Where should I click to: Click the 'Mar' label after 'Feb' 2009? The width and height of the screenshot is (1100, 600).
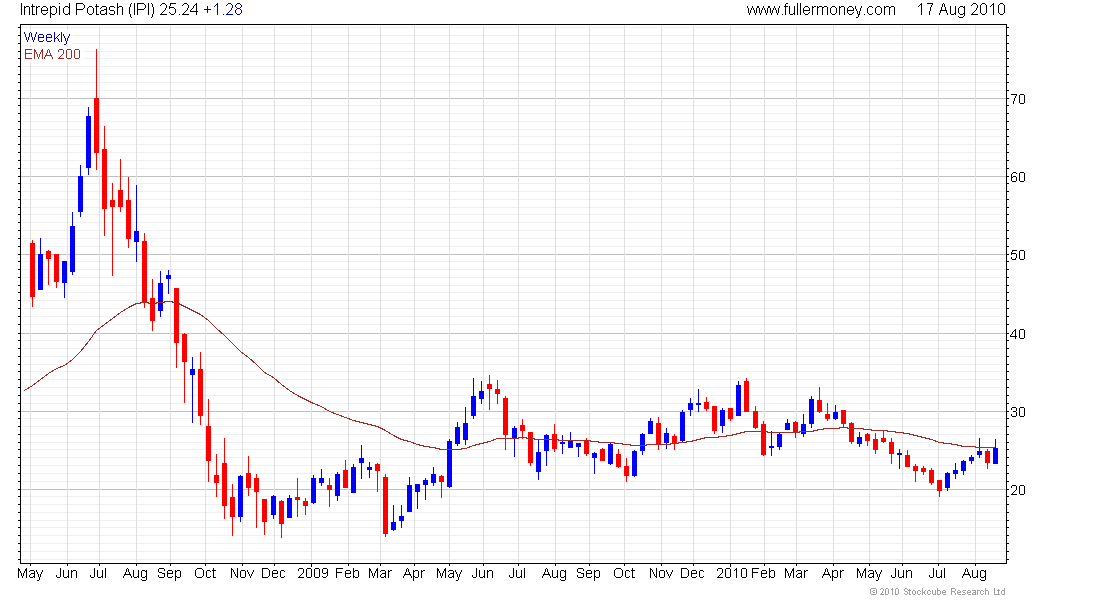(x=380, y=573)
